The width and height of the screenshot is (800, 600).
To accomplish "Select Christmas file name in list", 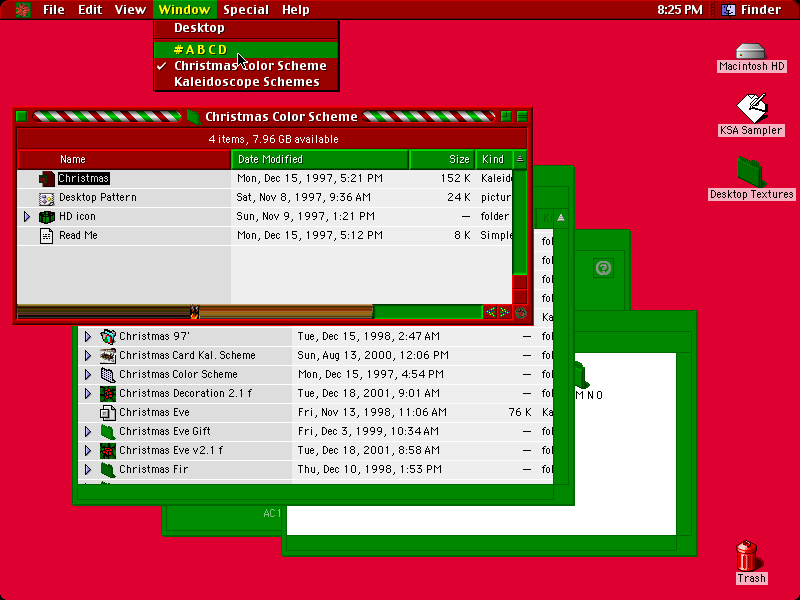I will click(84, 178).
